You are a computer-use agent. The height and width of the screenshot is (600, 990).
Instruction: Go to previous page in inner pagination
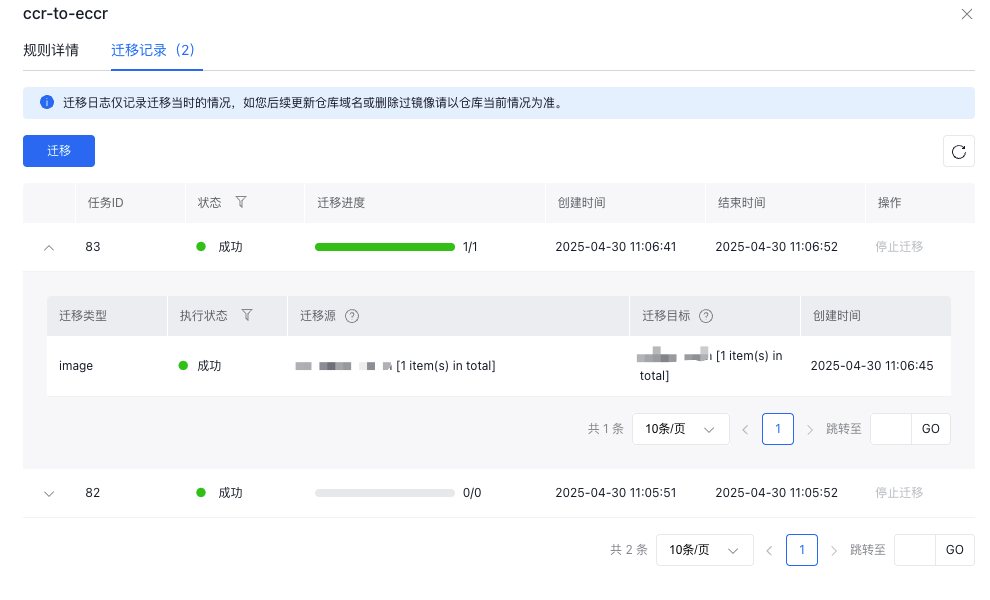(x=746, y=429)
